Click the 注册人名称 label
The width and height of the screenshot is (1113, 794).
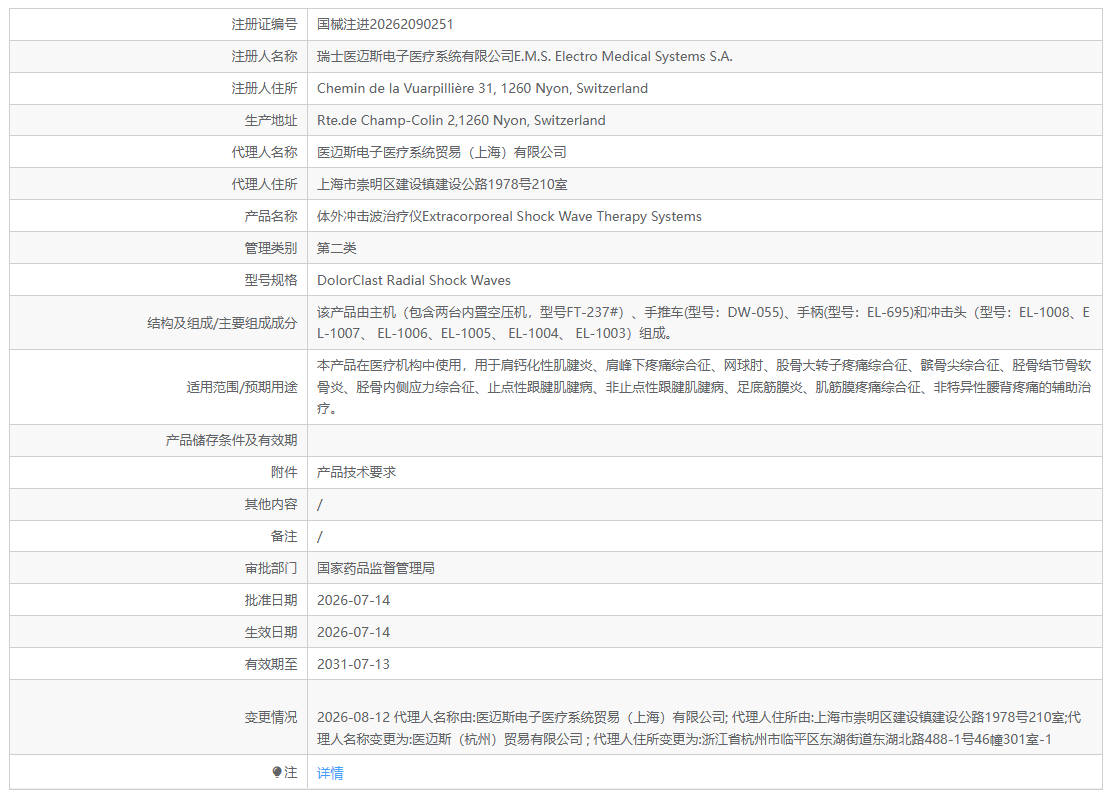pos(264,56)
